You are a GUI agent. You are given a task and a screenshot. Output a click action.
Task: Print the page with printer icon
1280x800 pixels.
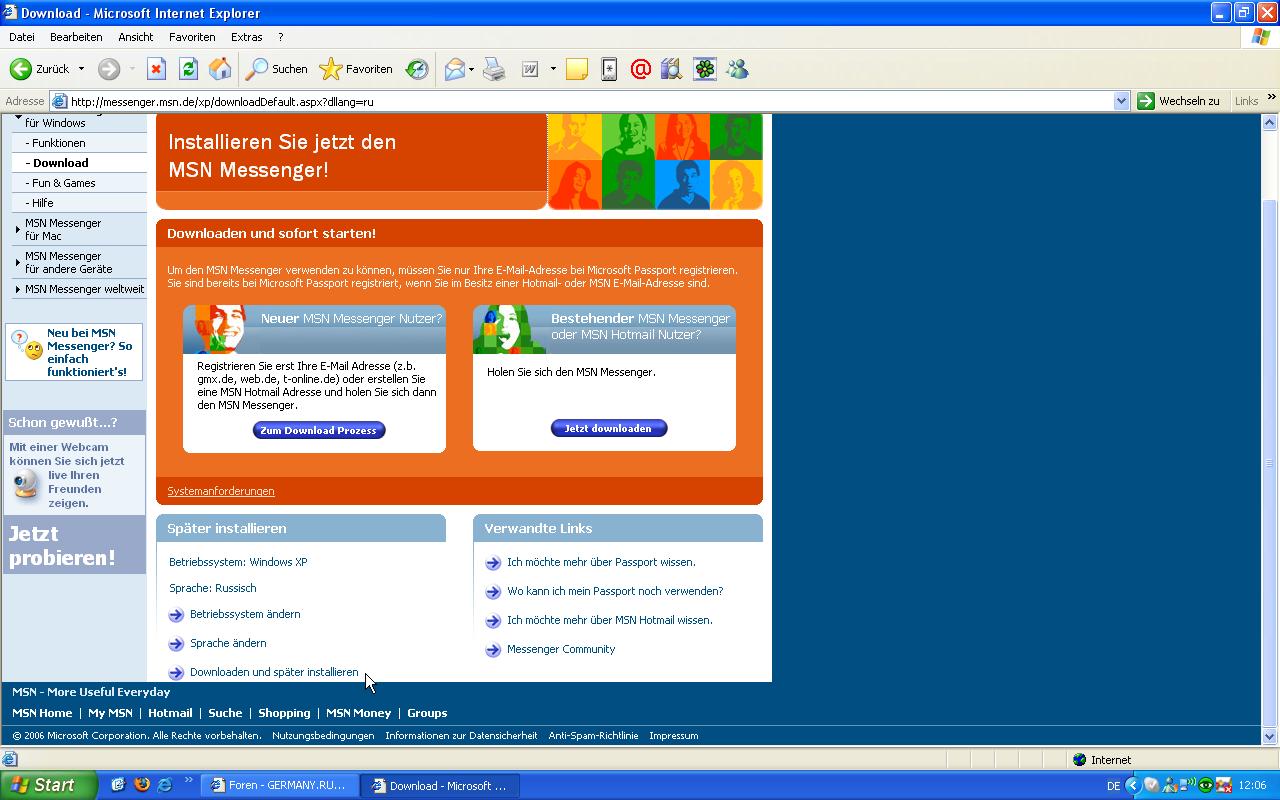pos(494,69)
